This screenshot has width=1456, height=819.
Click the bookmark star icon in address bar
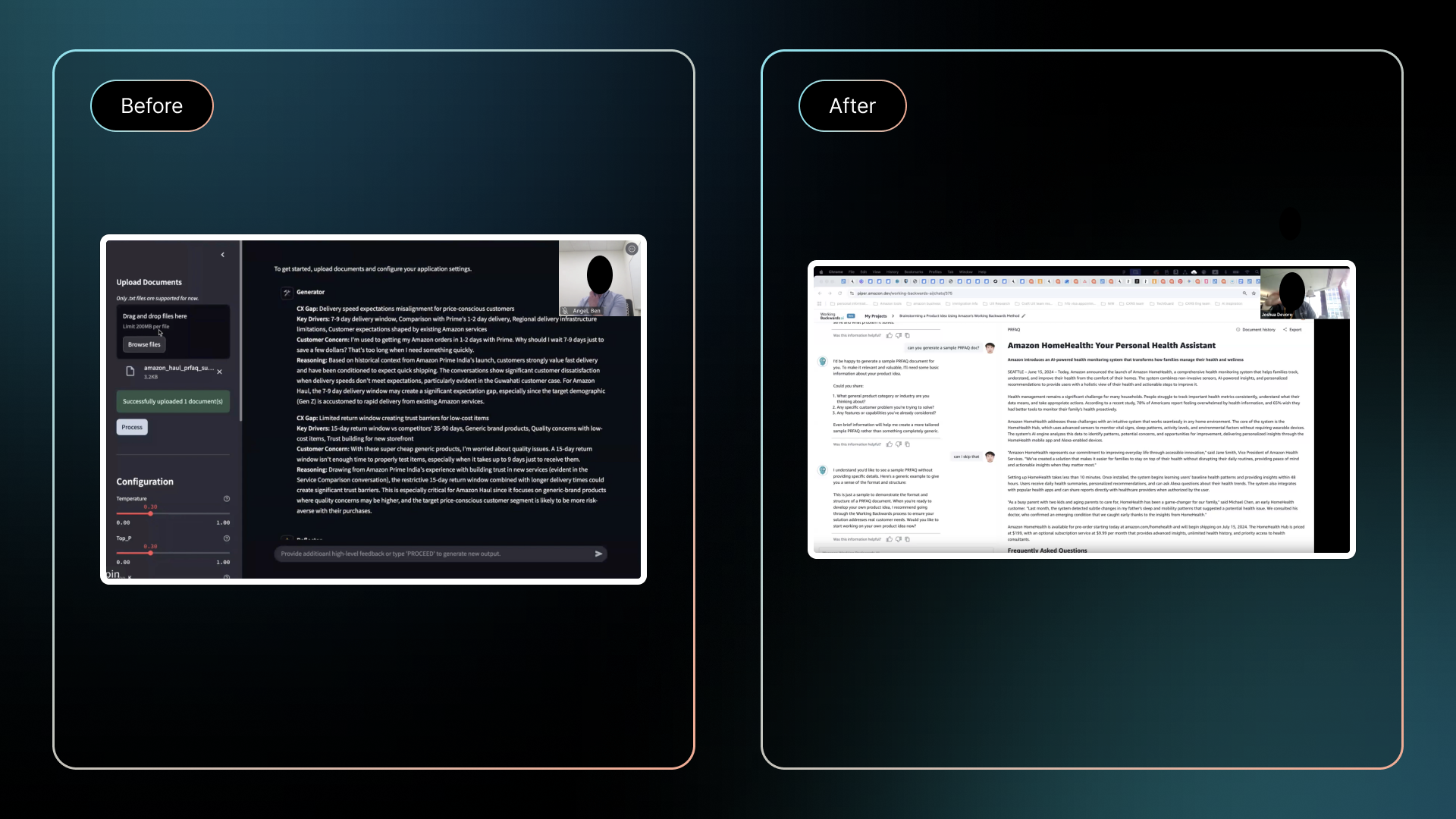pyautogui.click(x=1254, y=293)
